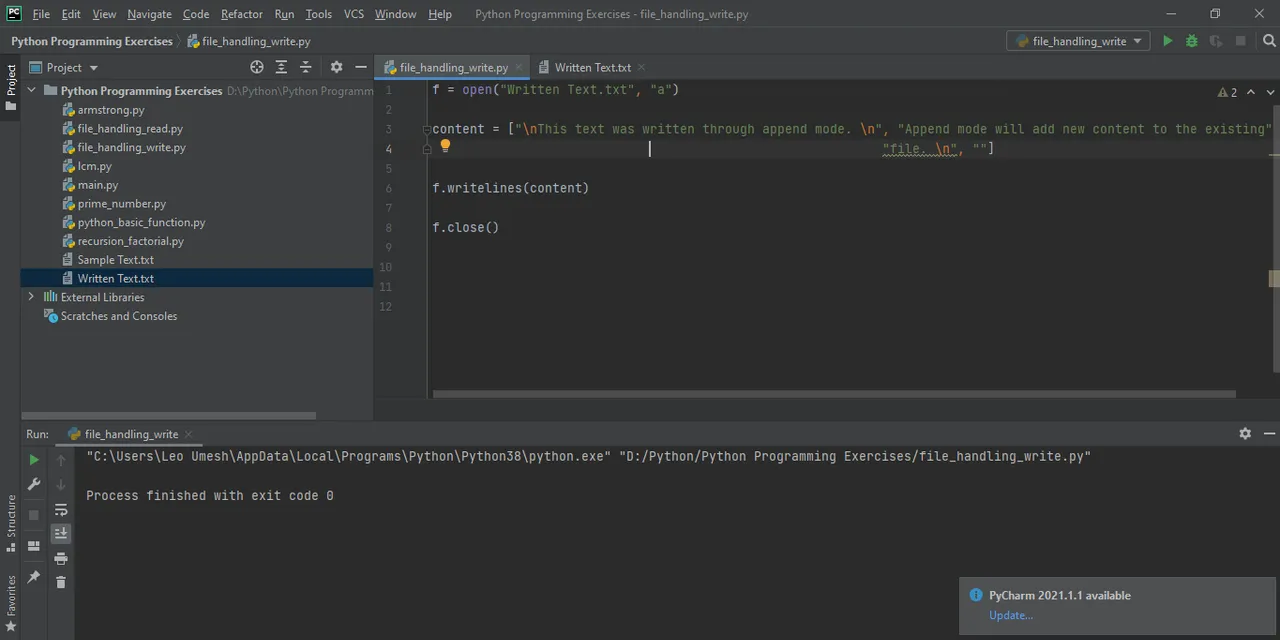The width and height of the screenshot is (1280, 640).
Task: Close file_handling_write Run tab
Action: point(188,434)
